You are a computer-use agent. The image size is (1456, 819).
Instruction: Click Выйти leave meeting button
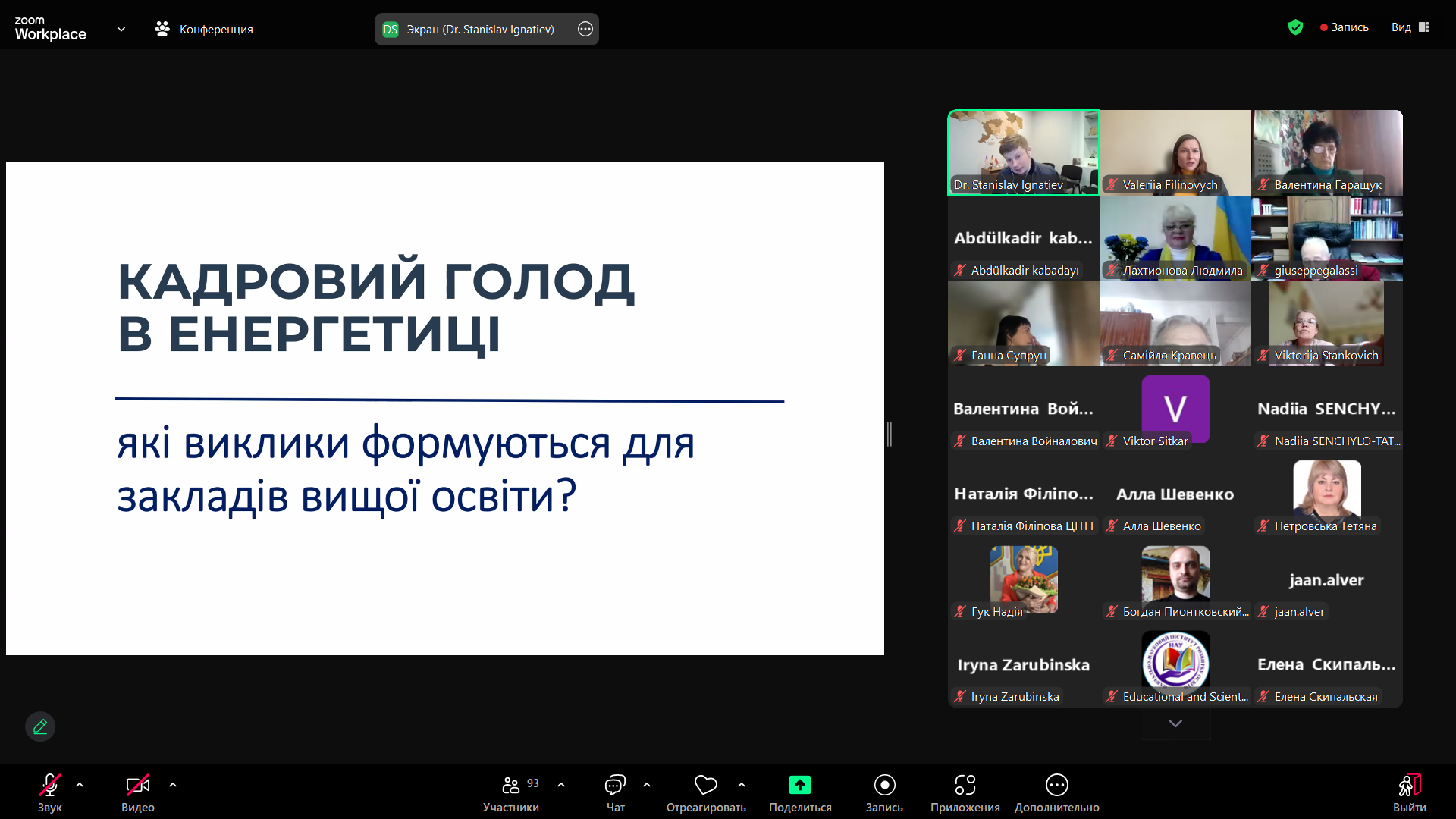1409,786
